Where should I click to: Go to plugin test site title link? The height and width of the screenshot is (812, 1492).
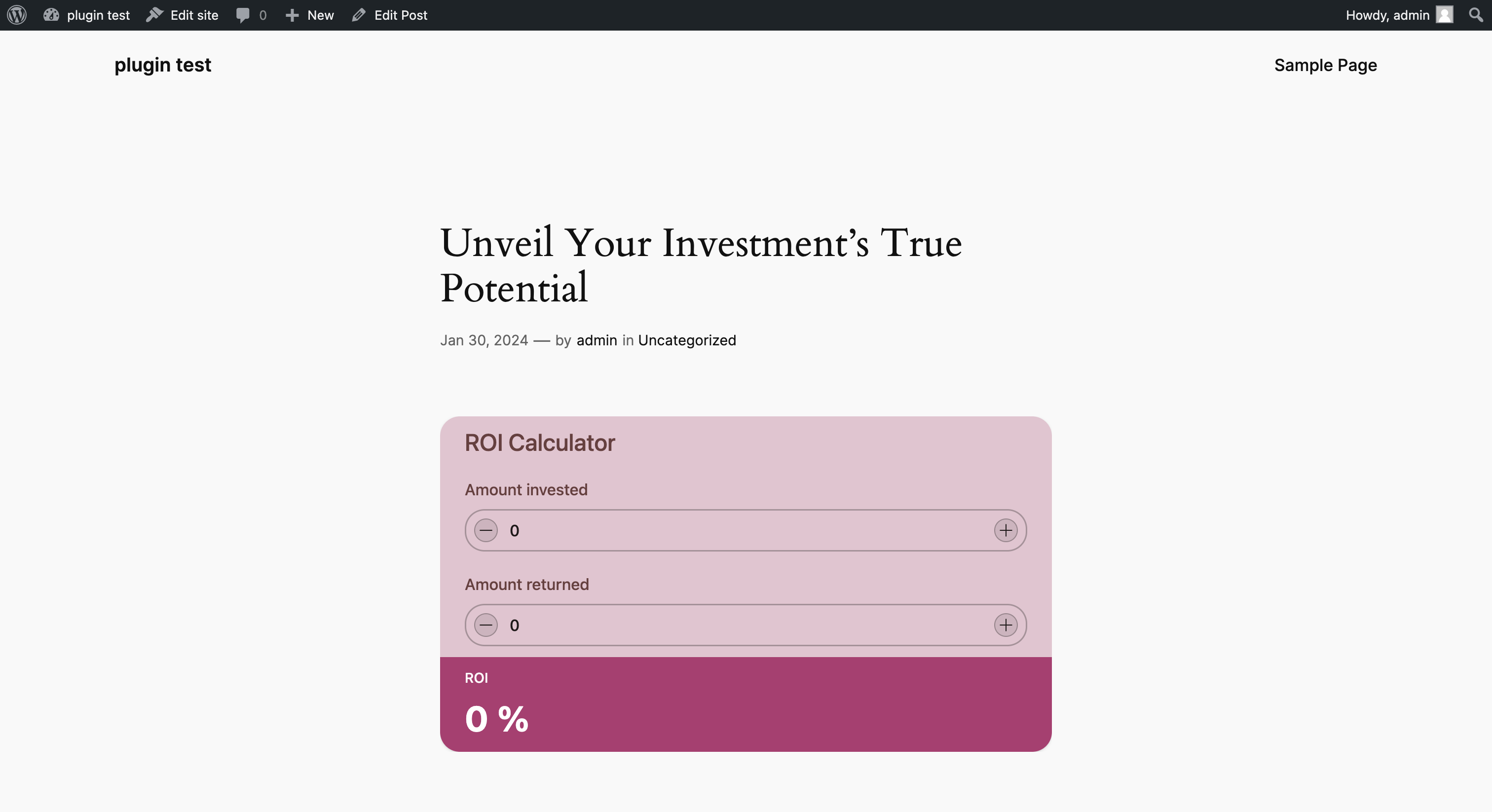click(x=163, y=66)
